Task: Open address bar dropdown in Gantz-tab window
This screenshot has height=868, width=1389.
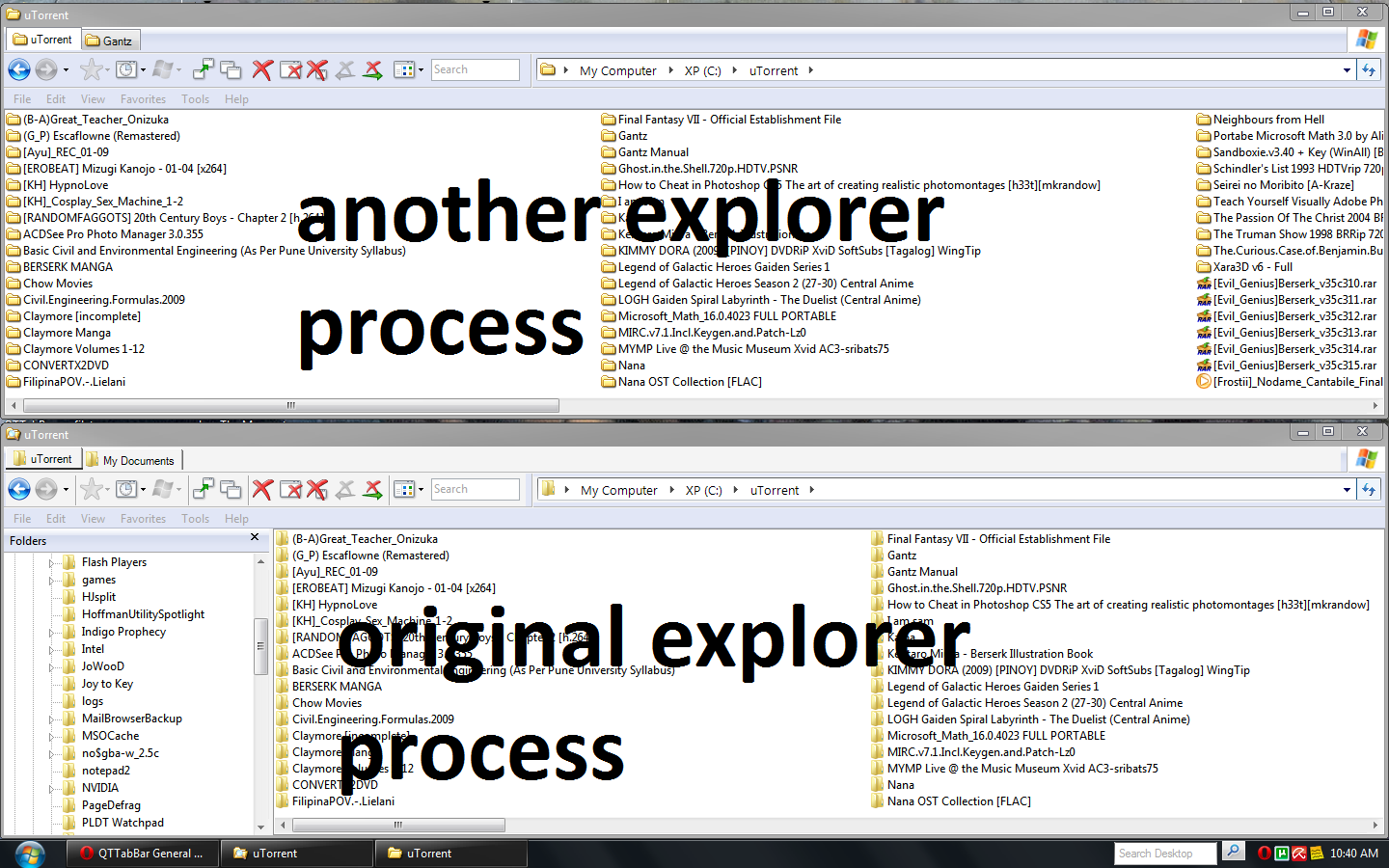Action: point(1347,70)
